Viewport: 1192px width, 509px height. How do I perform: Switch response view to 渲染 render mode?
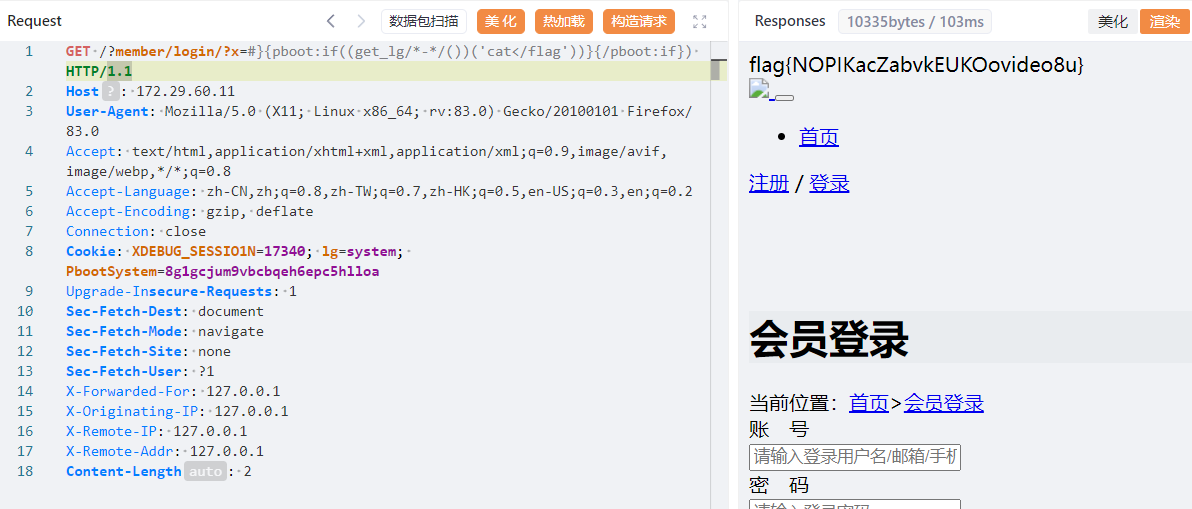point(1164,21)
